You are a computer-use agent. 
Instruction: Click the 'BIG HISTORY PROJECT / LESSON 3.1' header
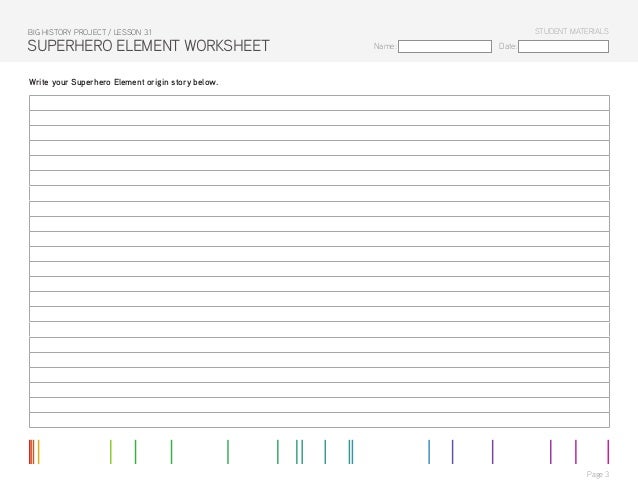point(90,32)
